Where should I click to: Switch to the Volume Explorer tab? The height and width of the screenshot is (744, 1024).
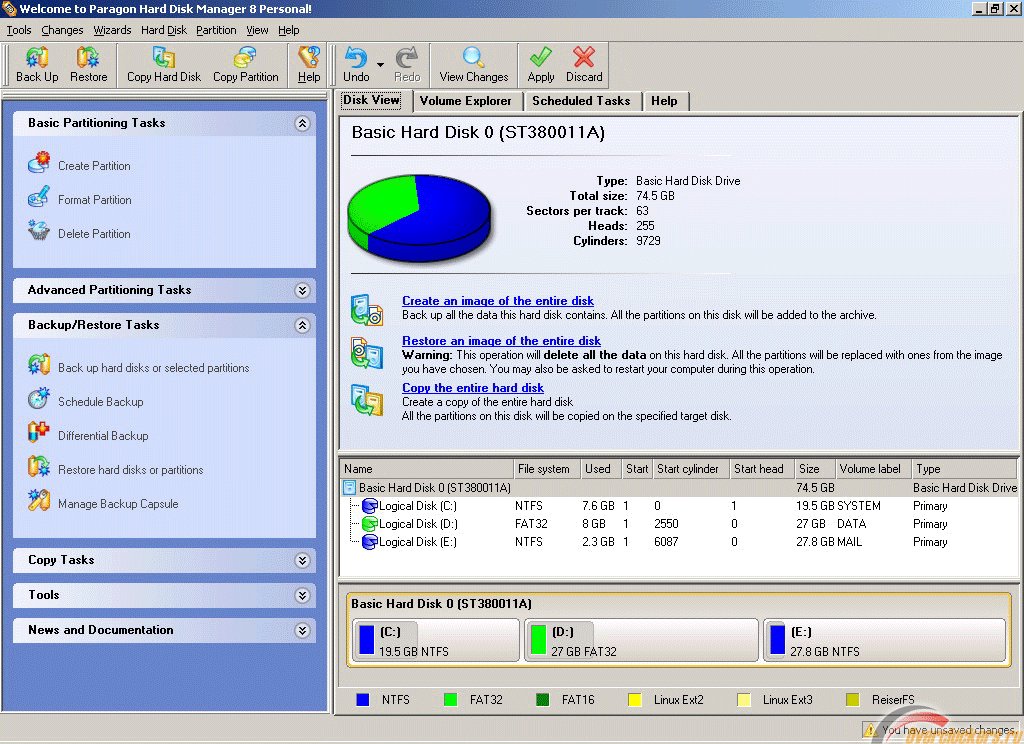465,101
